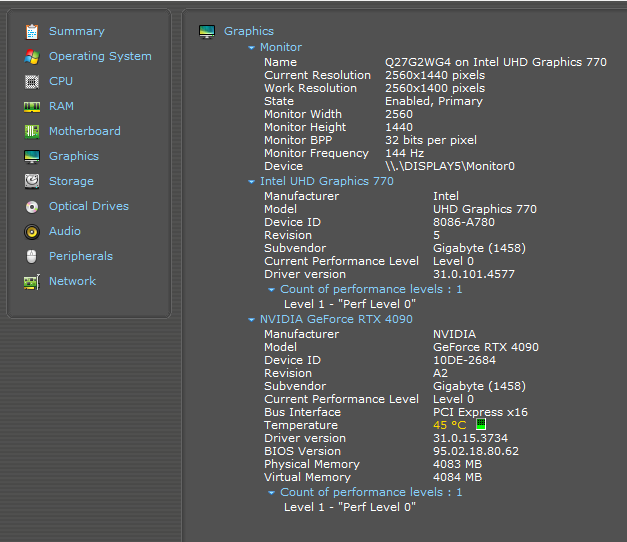Screen dimensions: 627x542
Task: Open the Storage section
Action: point(71,182)
